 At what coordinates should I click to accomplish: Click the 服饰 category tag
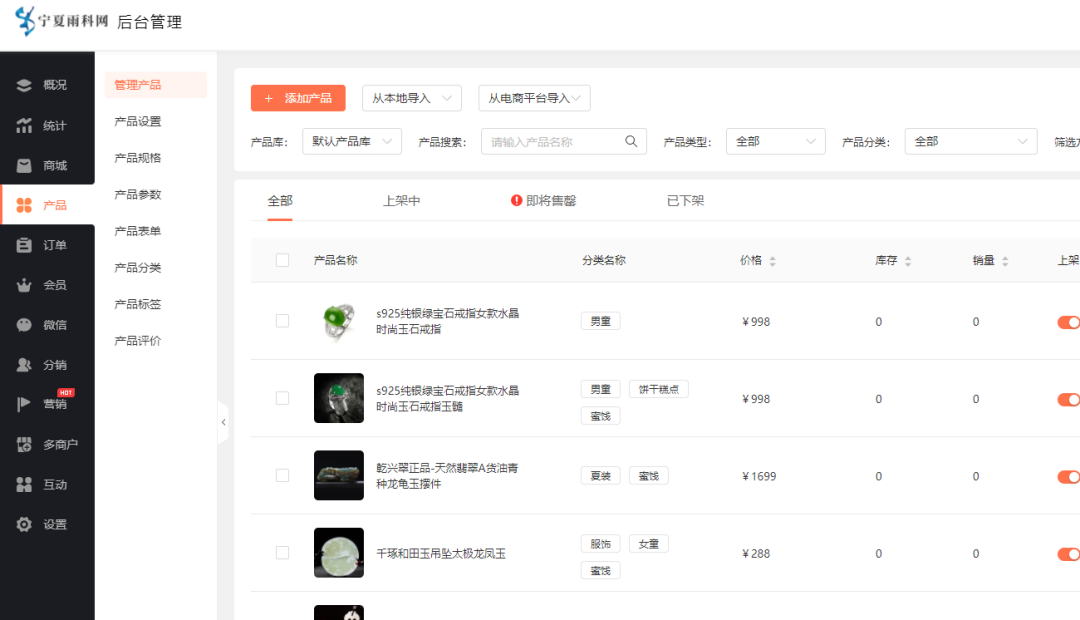[x=601, y=544]
